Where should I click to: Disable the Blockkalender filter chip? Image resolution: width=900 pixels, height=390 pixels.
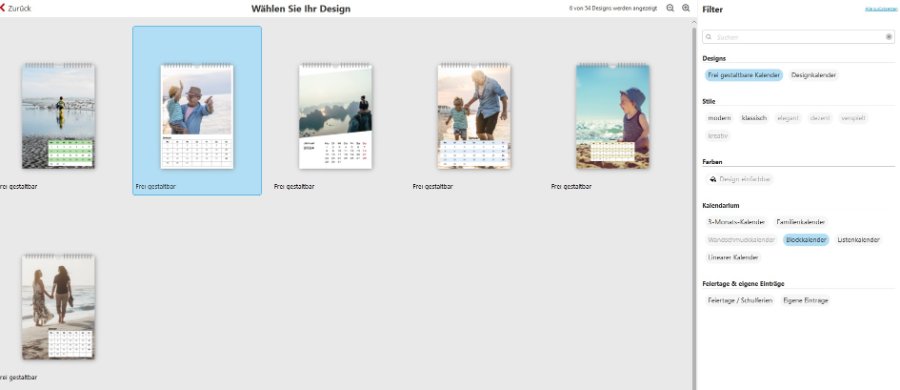coord(806,240)
